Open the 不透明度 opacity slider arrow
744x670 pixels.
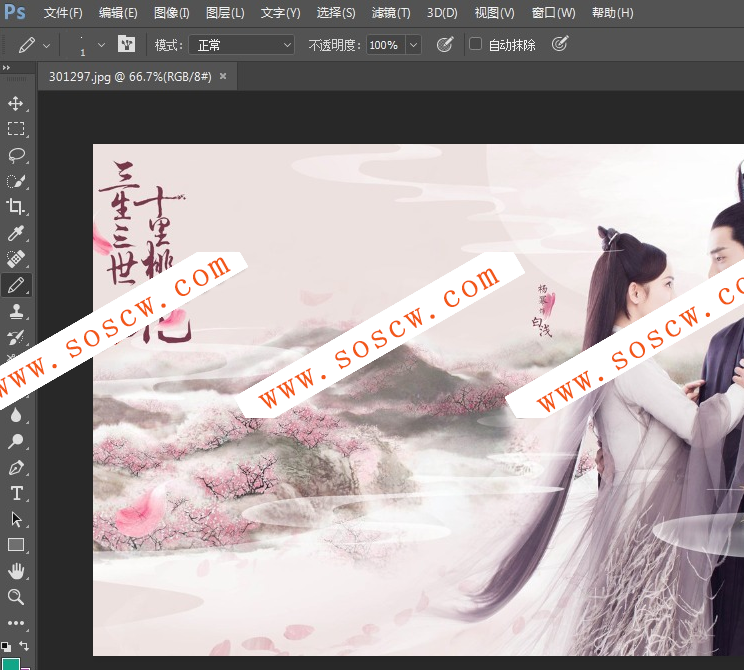pyautogui.click(x=413, y=45)
